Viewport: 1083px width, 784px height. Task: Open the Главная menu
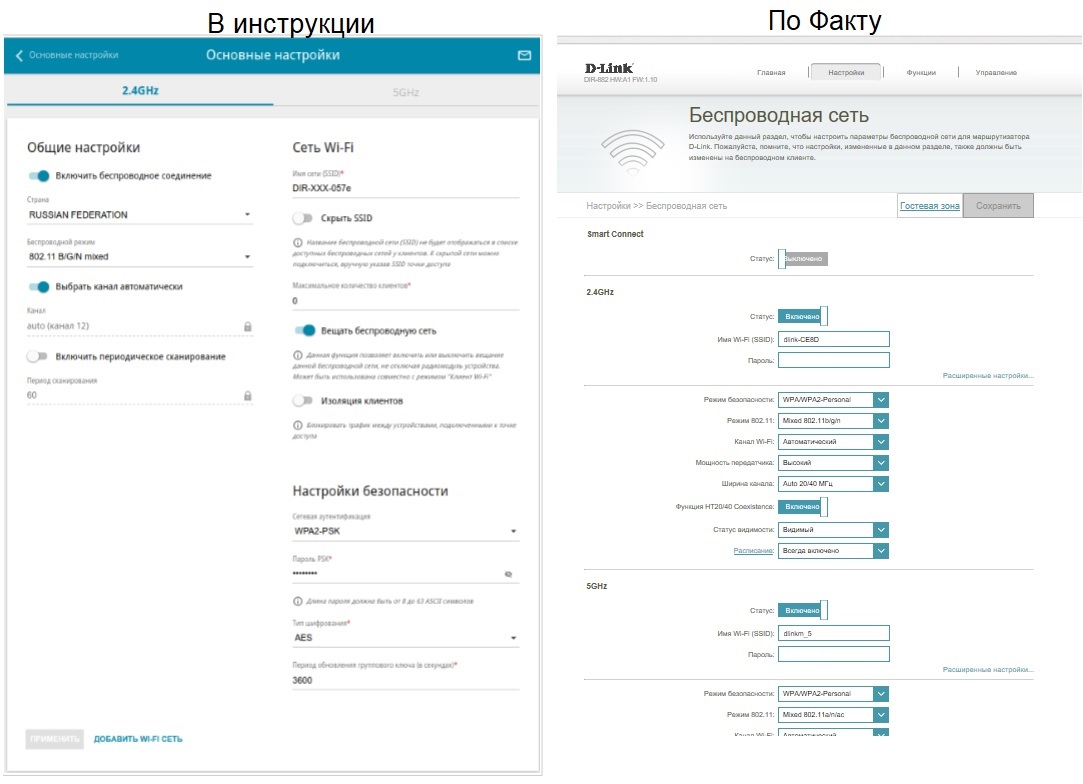(x=771, y=73)
